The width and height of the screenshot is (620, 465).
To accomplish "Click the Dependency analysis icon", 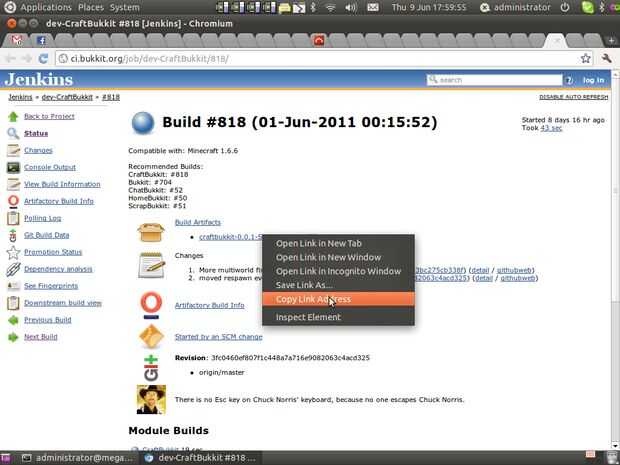I will coord(13,269).
